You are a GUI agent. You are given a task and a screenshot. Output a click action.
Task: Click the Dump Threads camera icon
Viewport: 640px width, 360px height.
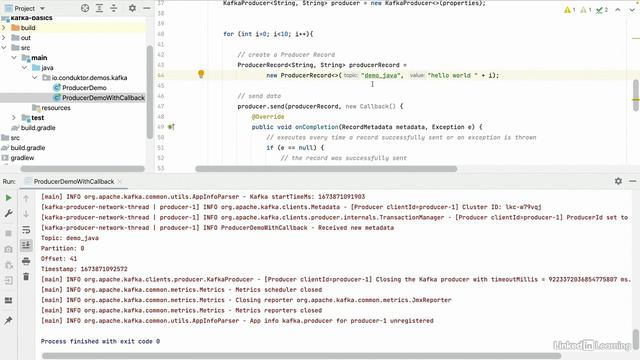click(8, 249)
